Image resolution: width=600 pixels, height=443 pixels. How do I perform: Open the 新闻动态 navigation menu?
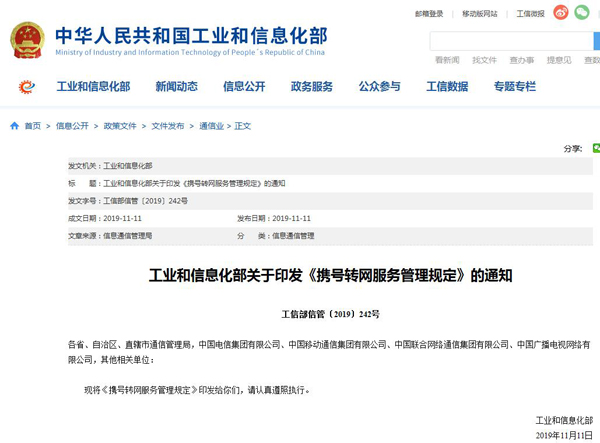coord(176,87)
